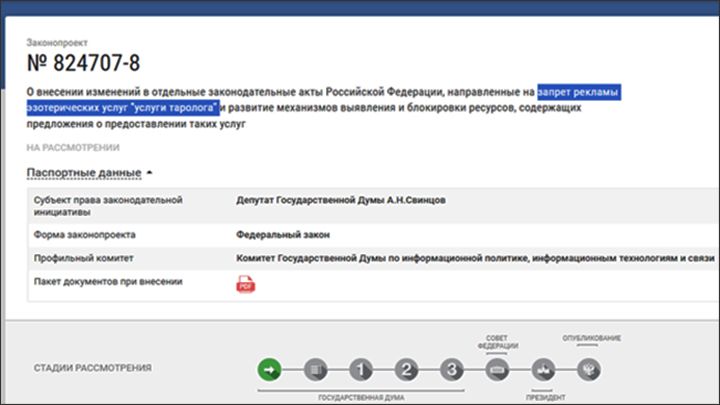This screenshot has width=720, height=405.
Task: Open deputy А.Н.Свинцов initiator link
Action: [x=341, y=200]
